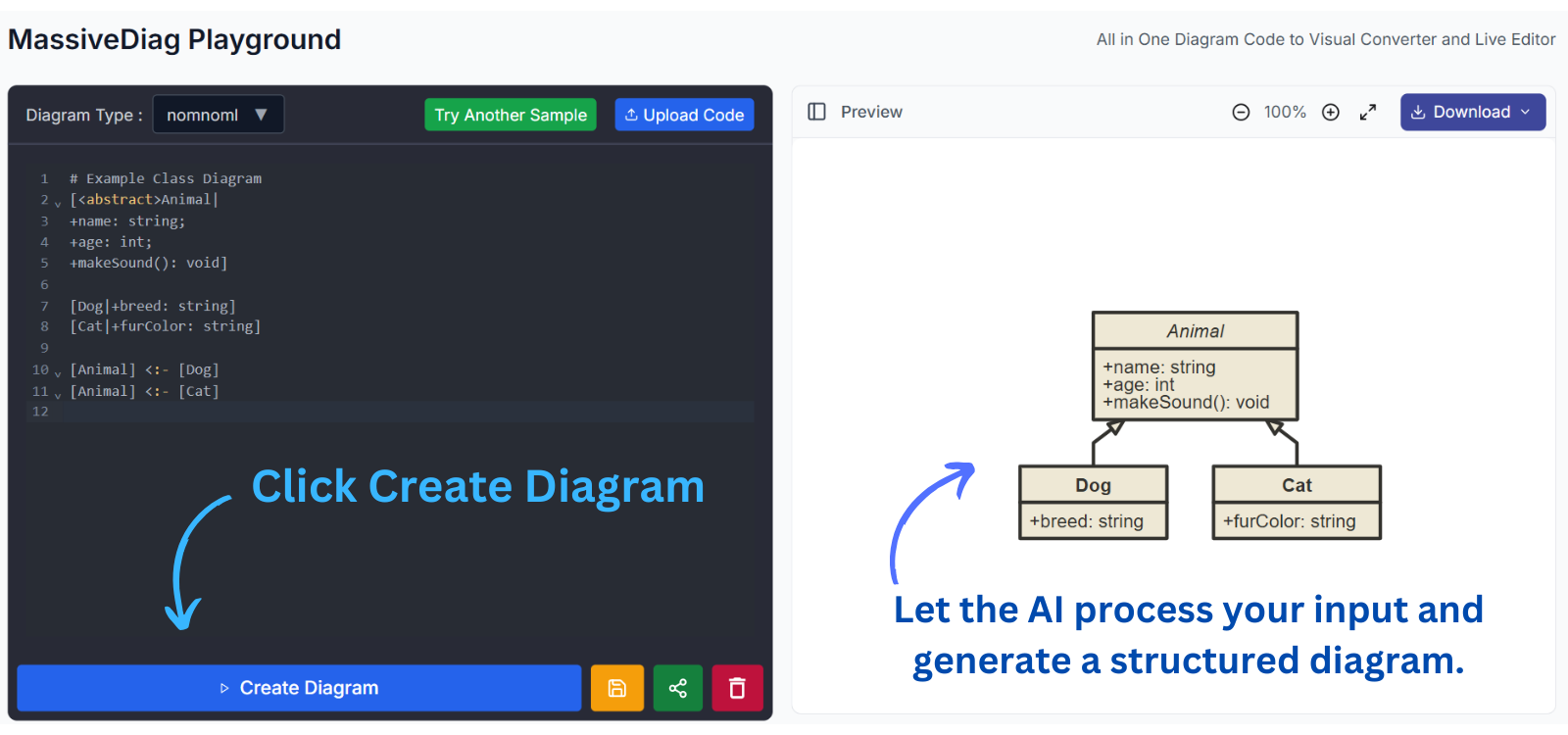Viewport: 1568px width, 735px height.
Task: Click the 100% zoom level value
Action: point(1285,112)
